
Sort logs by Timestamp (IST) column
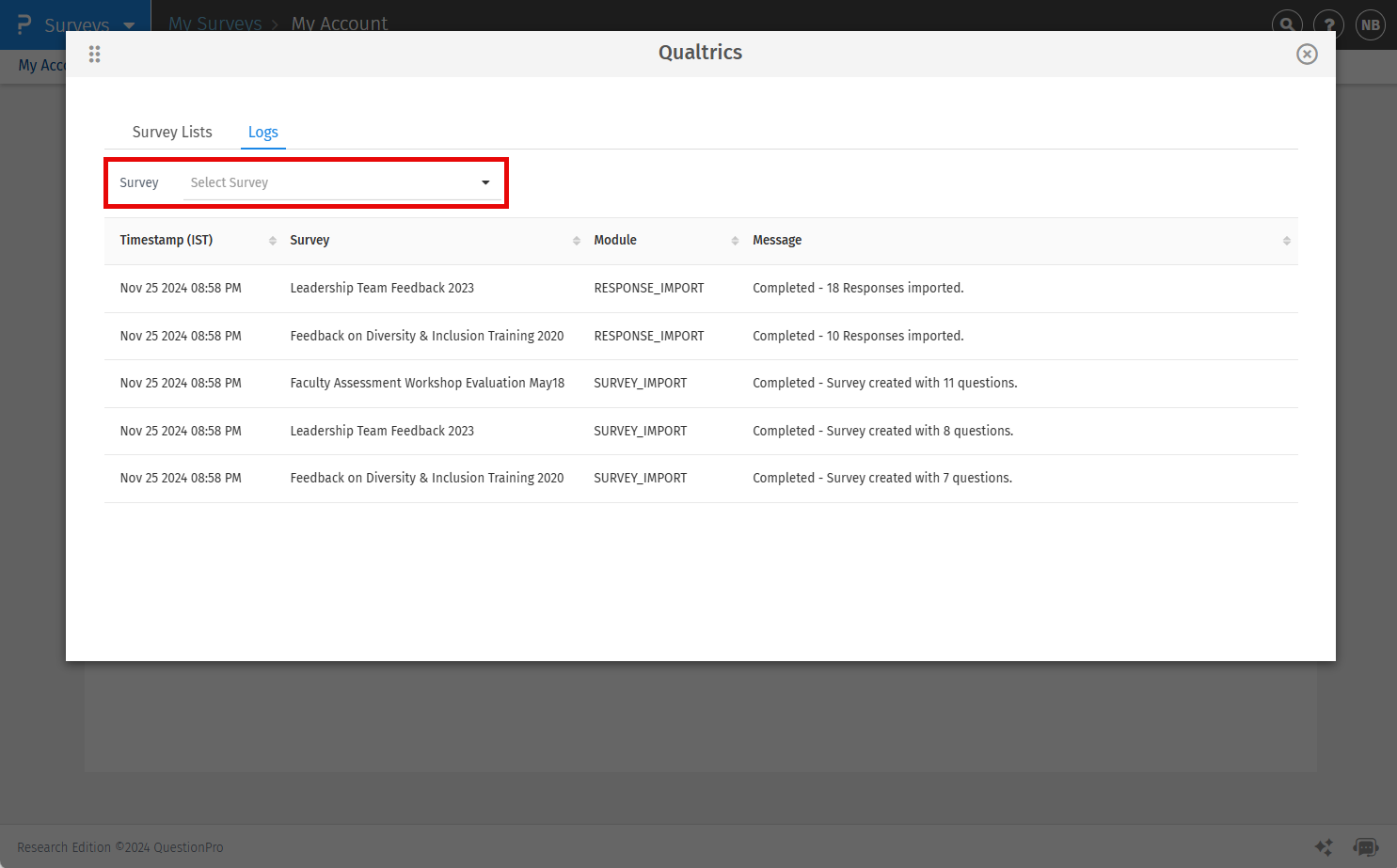(273, 241)
